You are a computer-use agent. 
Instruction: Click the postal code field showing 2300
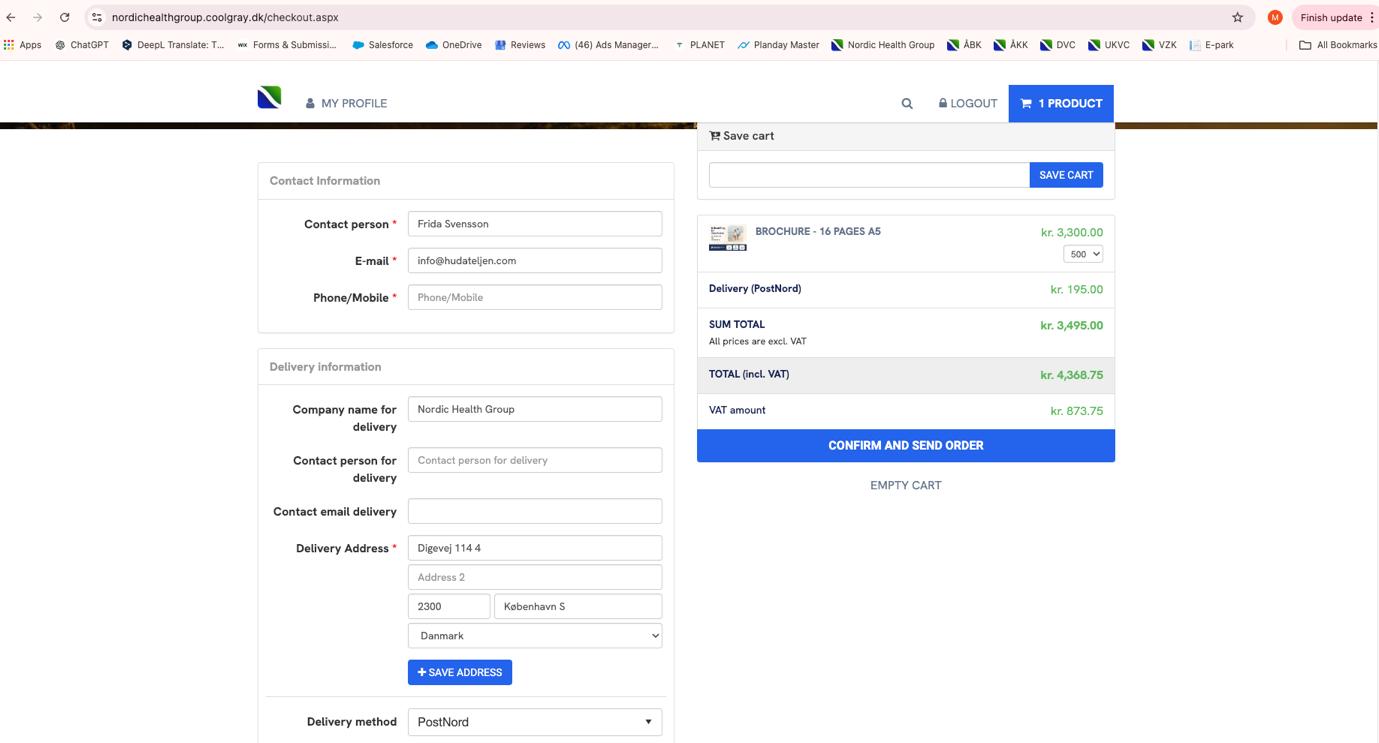coord(449,606)
